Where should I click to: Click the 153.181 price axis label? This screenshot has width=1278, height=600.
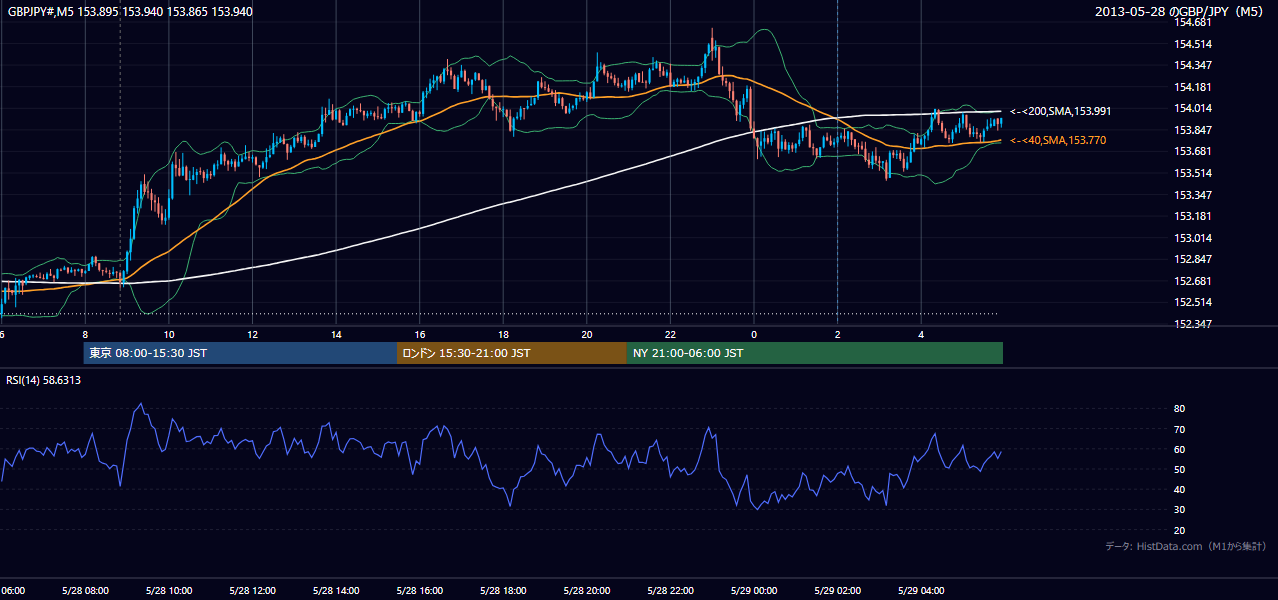coord(1193,216)
